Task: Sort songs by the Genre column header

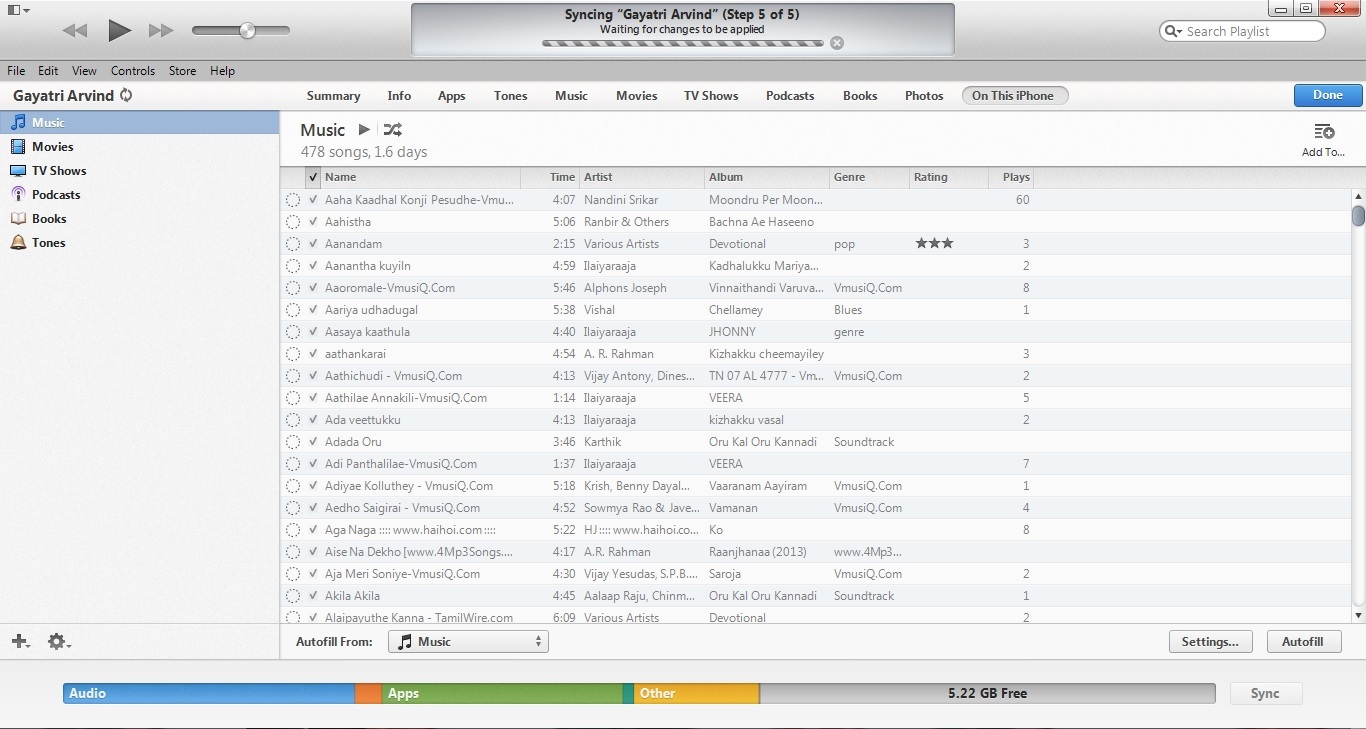Action: 869,177
